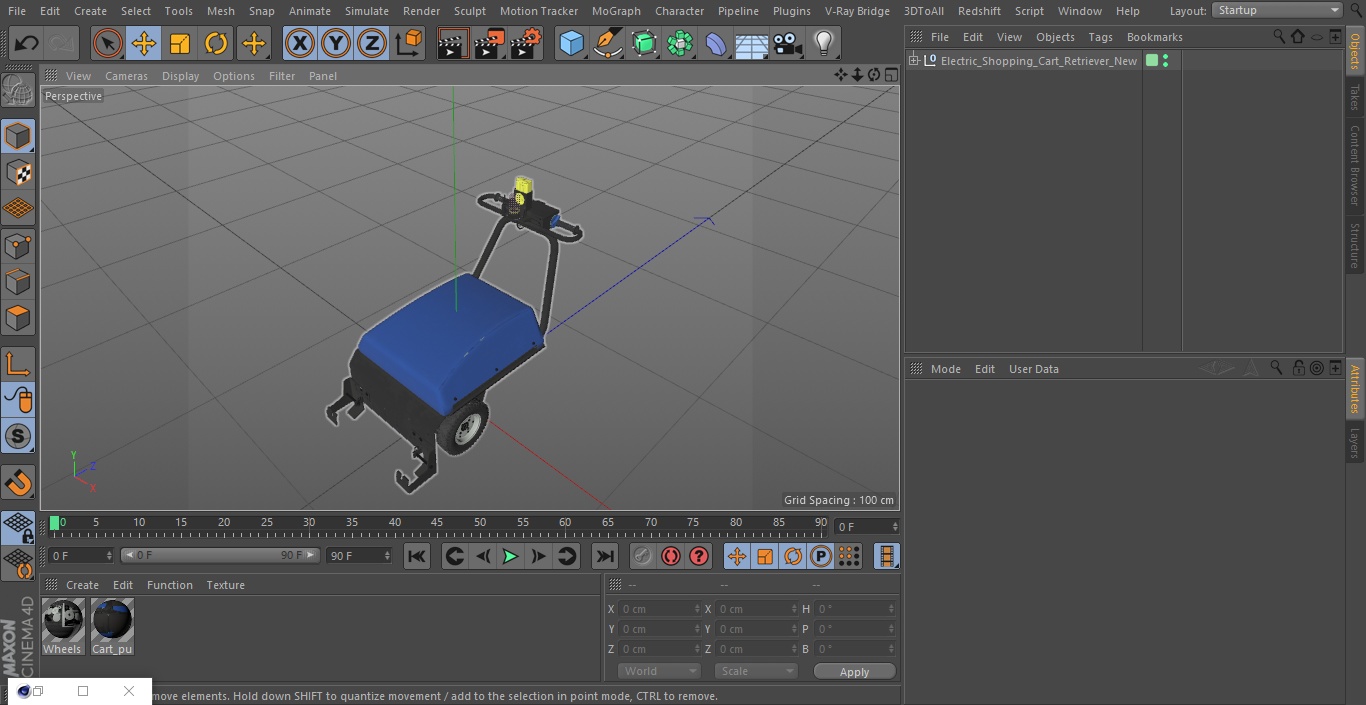
Task: Activate the Move tool
Action: (x=144, y=43)
